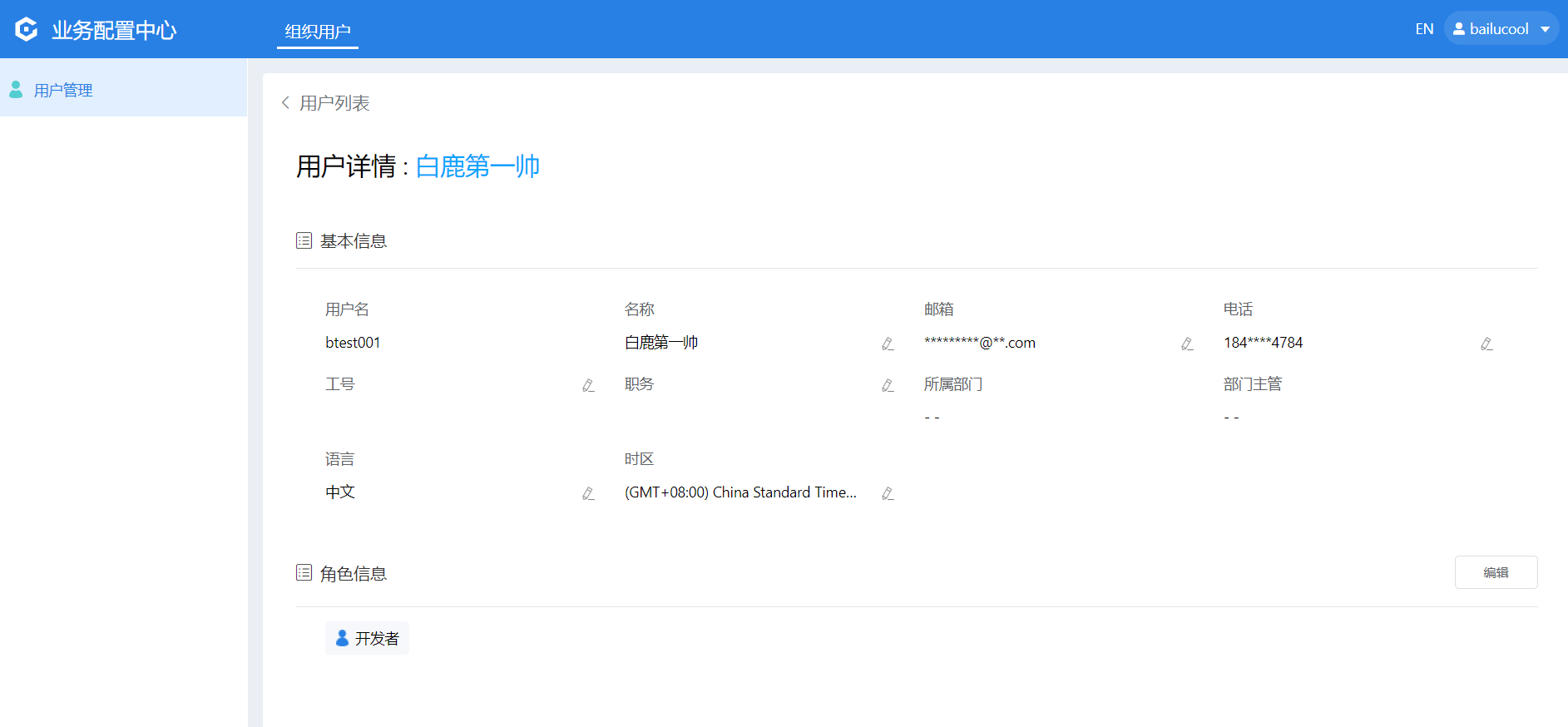Click the user avatar icon beside bailucool

[1458, 28]
